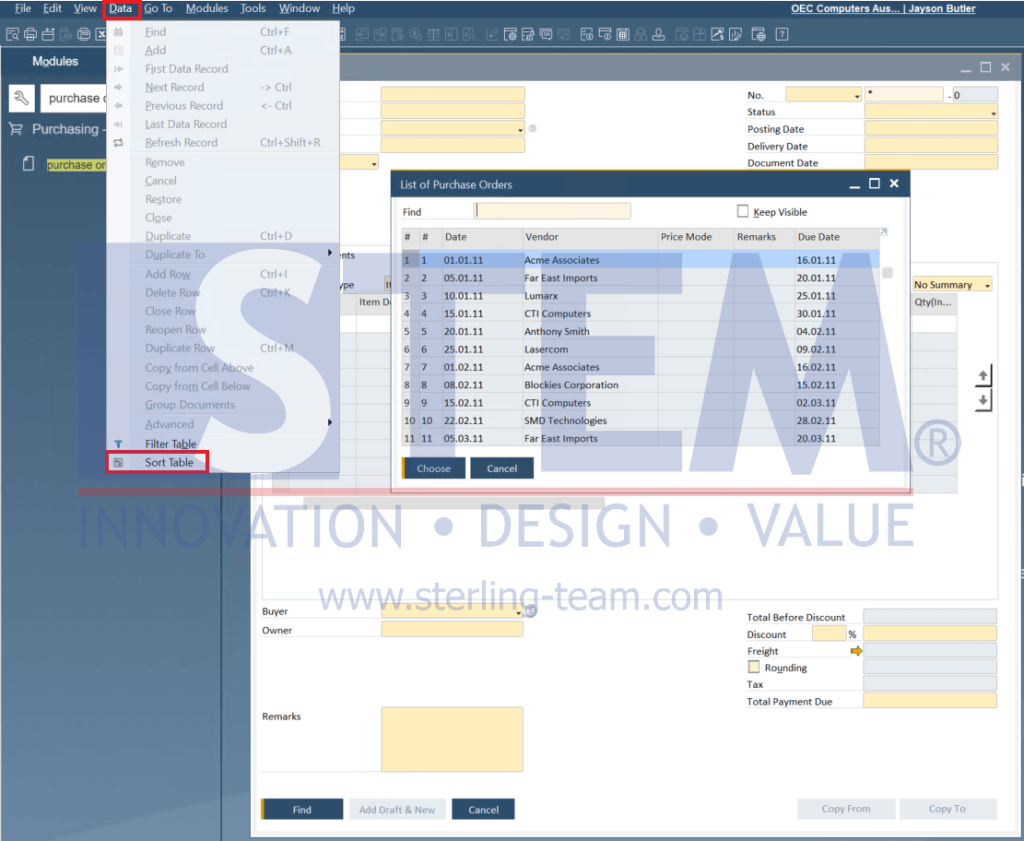This screenshot has height=841, width=1024.
Task: Open the Modules menu
Action: click(207, 8)
